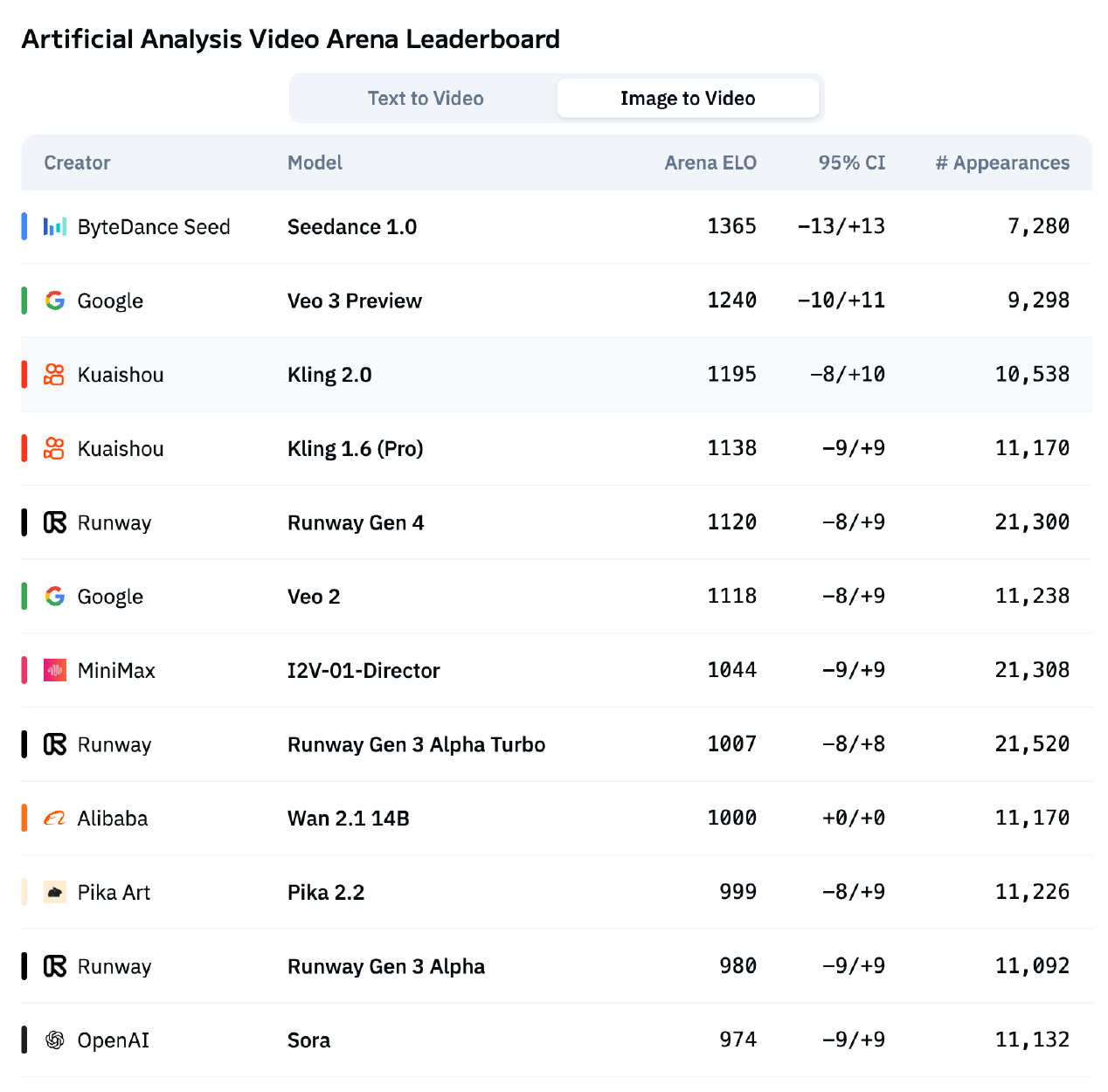Screen dimensions: 1108x1092
Task: Click the 21,300 appearances value
Action: click(1033, 522)
